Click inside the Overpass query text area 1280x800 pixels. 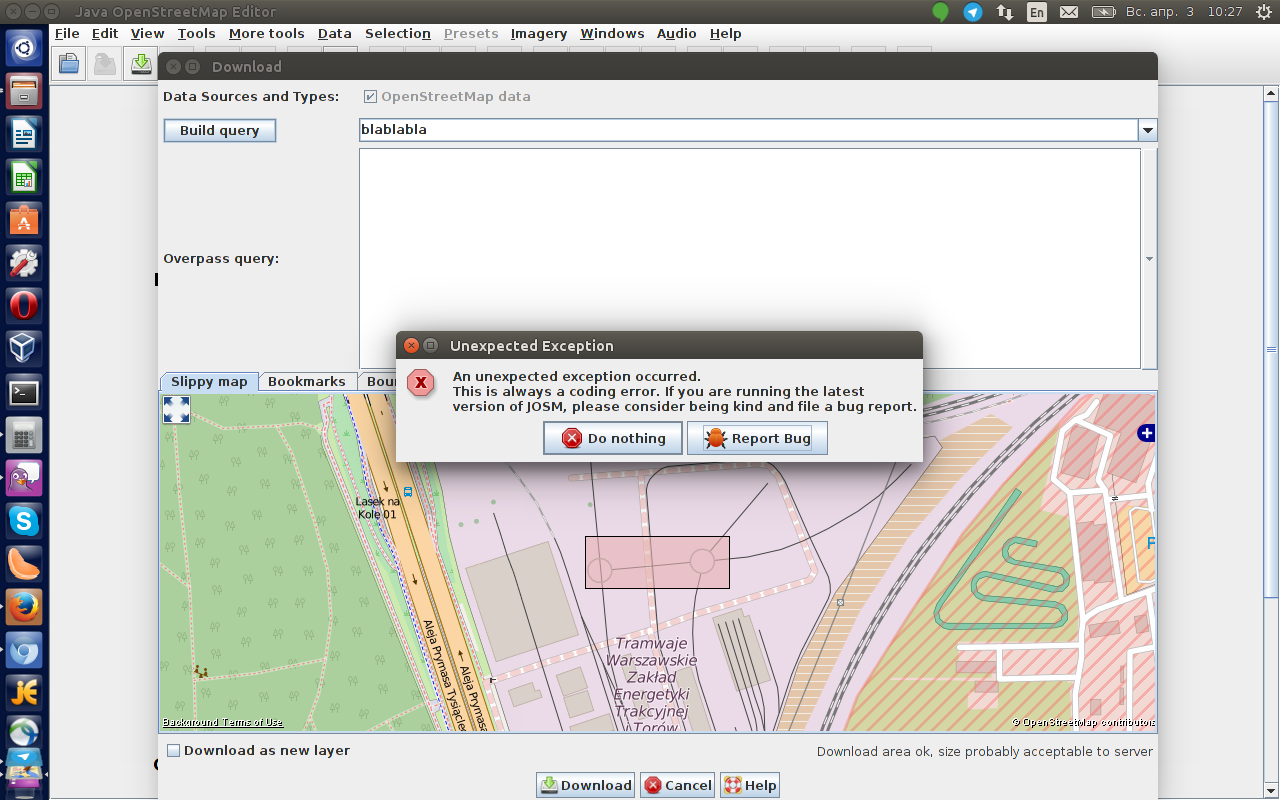tap(749, 258)
